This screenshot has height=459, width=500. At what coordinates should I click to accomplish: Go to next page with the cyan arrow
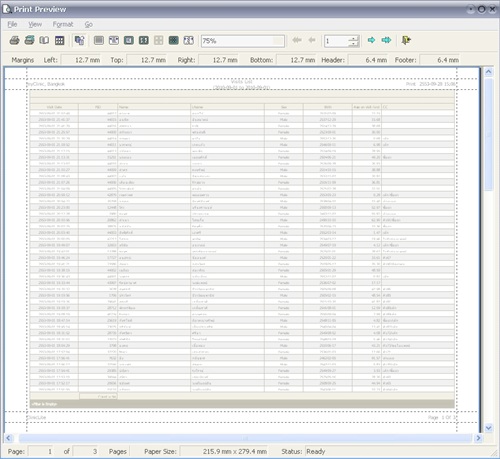371,40
